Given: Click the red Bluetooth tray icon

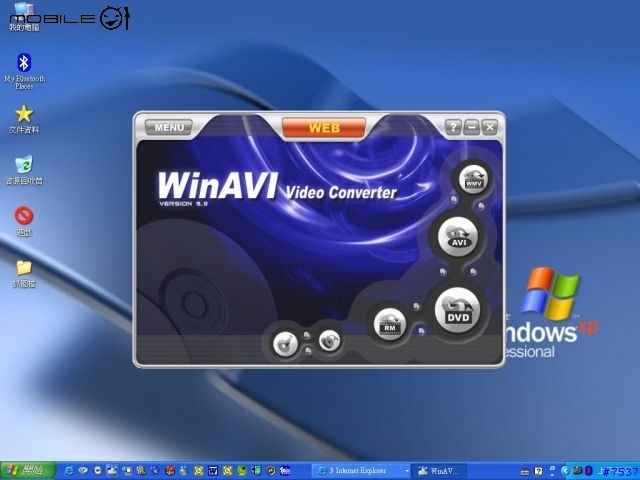Looking at the screenshot, I should [x=589, y=471].
